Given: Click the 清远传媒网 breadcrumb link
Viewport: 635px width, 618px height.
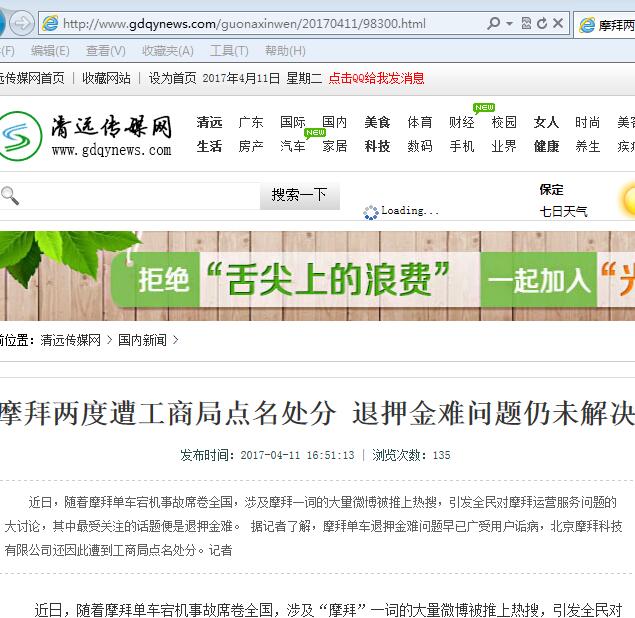Looking at the screenshot, I should click(71, 340).
